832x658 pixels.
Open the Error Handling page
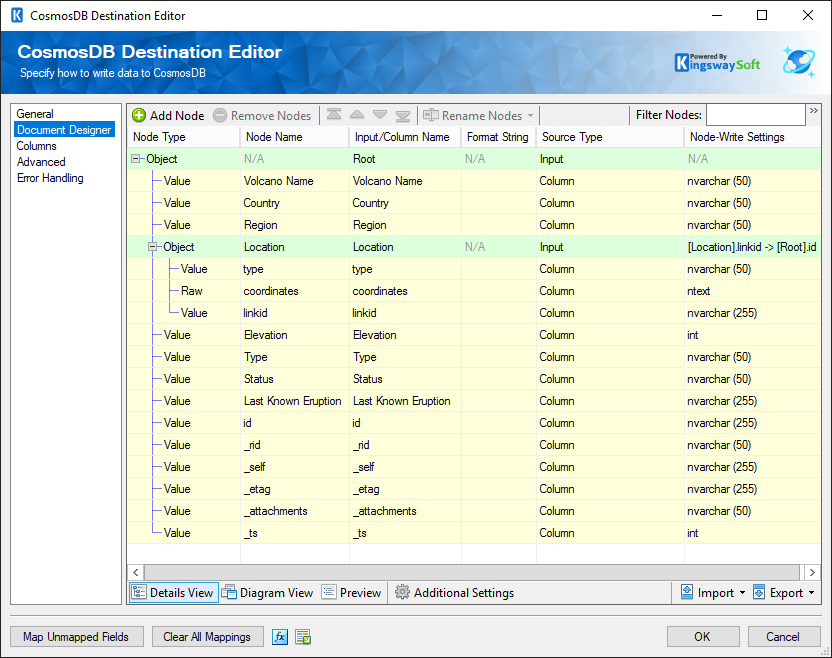pos(50,178)
